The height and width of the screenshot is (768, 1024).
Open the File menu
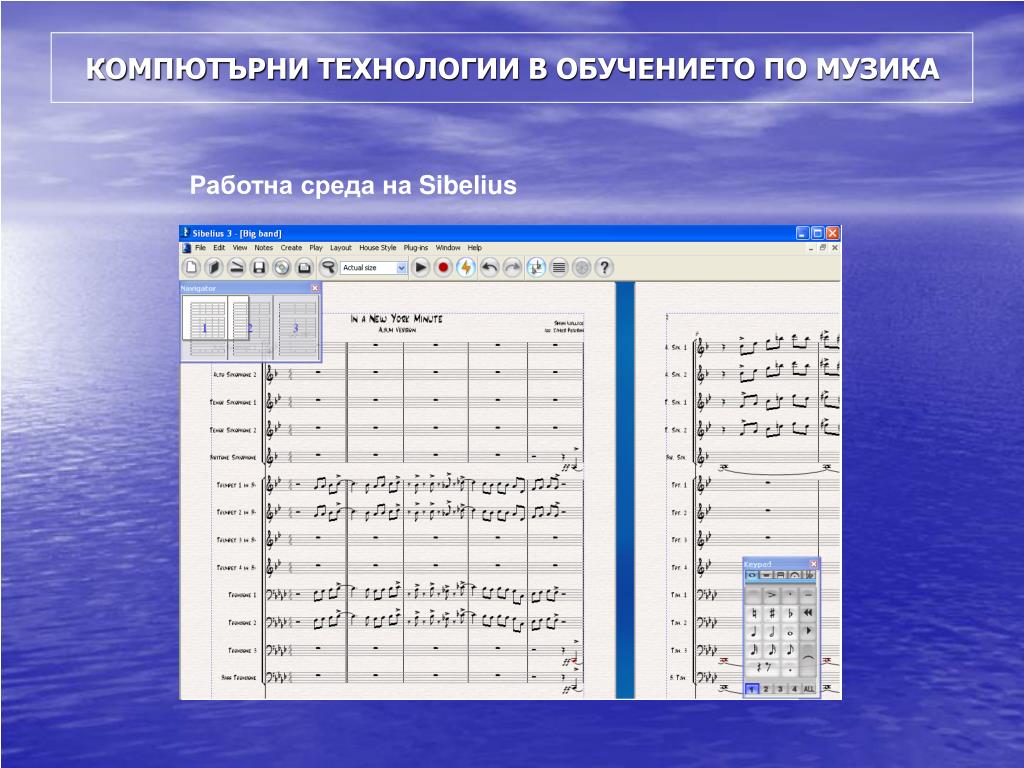click(x=200, y=248)
